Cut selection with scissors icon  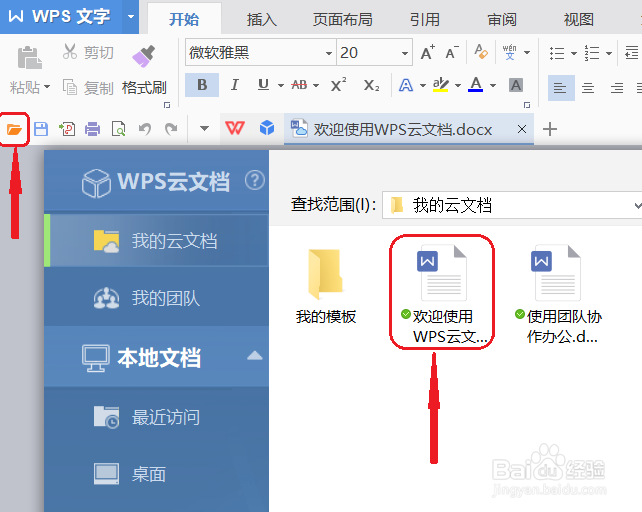pos(70,52)
